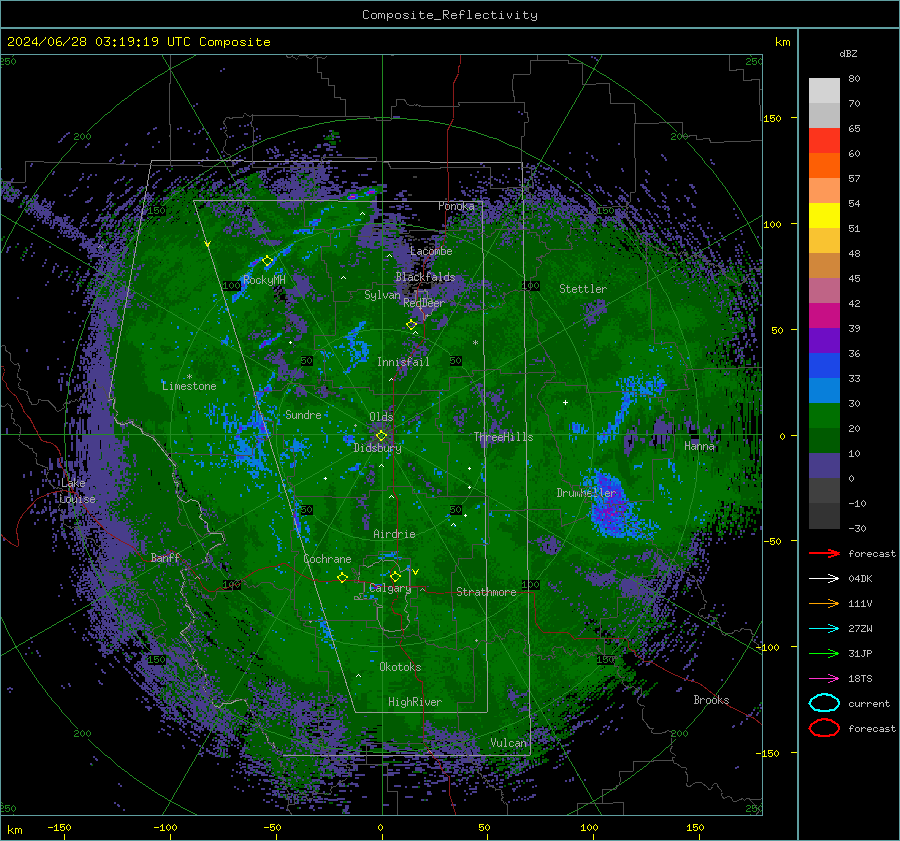Click the Lacombe label on map
Image resolution: width=900 pixels, height=841 pixels.
pos(431,251)
